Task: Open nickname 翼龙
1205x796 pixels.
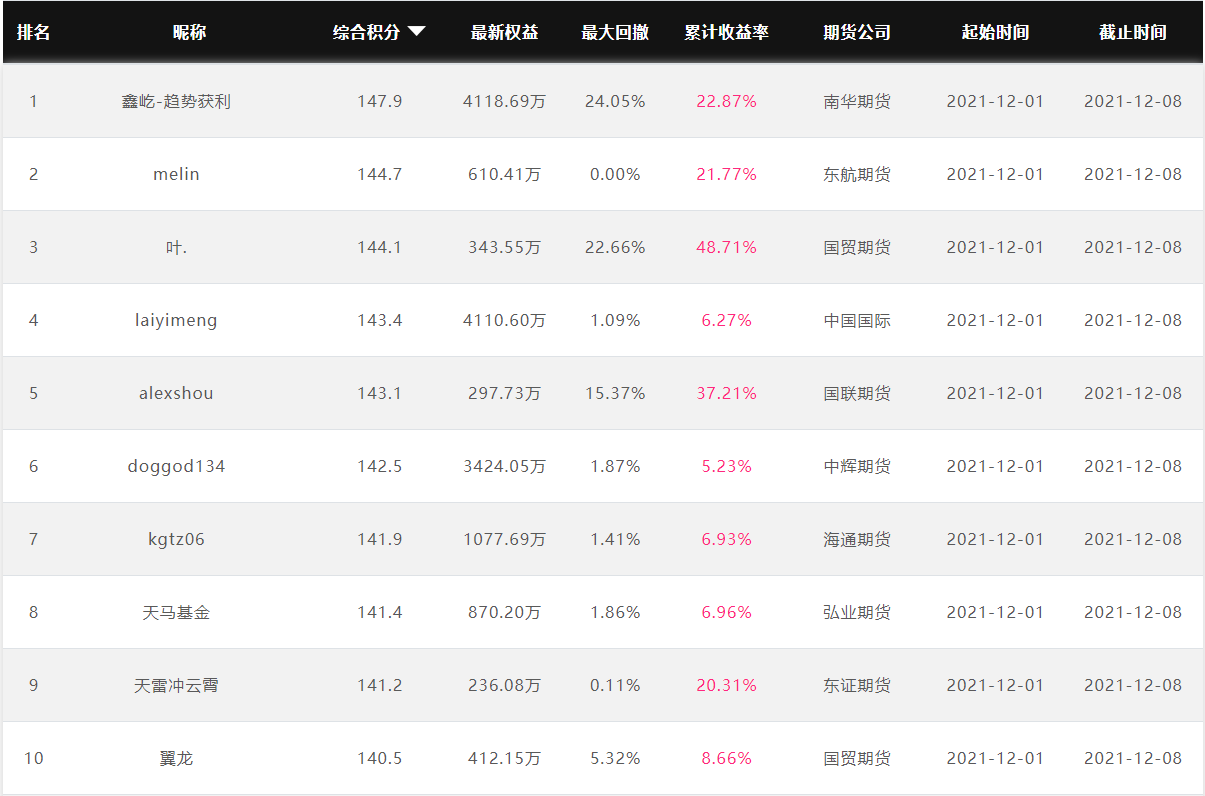Action: [x=176, y=758]
